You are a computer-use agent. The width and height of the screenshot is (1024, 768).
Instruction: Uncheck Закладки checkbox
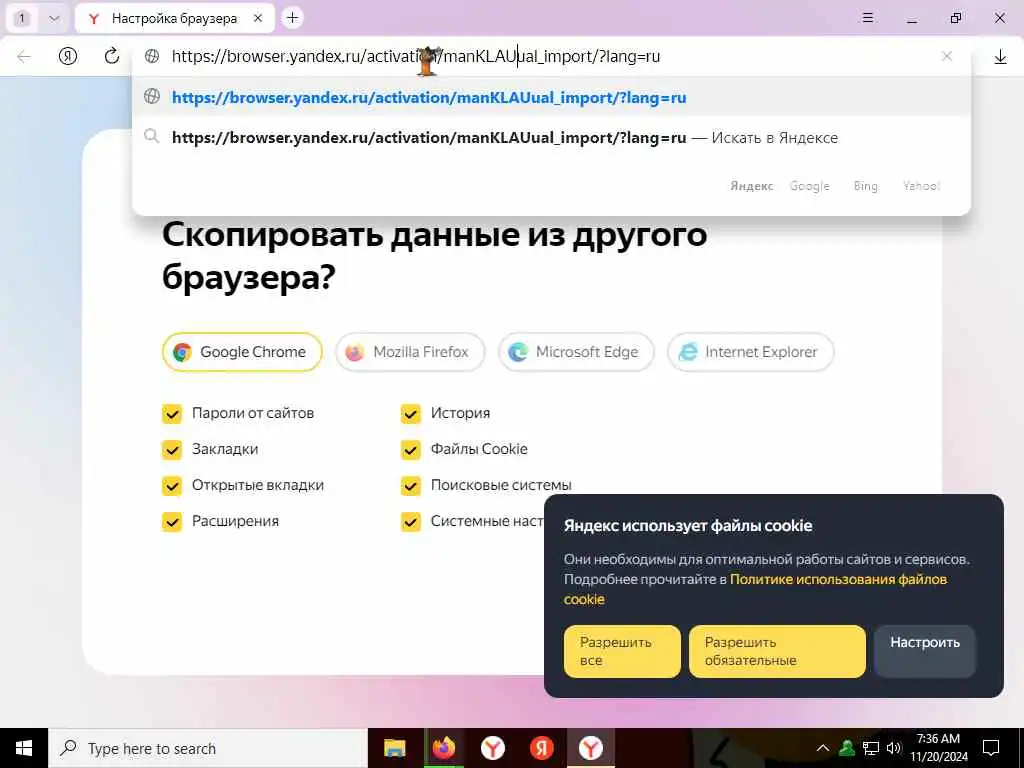[x=172, y=449]
